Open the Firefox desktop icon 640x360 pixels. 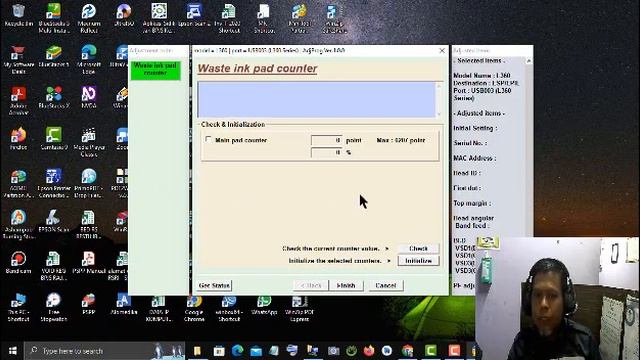click(18, 139)
